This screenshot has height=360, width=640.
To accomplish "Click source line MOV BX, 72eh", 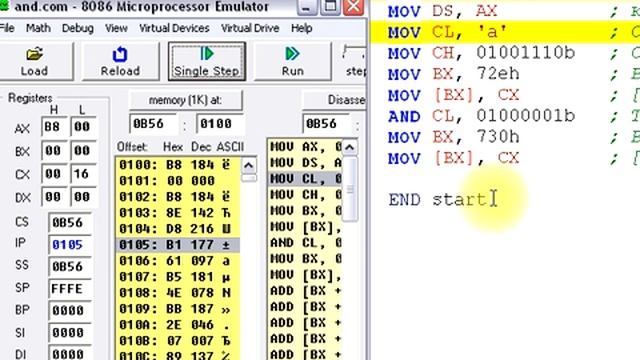I will [454, 74].
